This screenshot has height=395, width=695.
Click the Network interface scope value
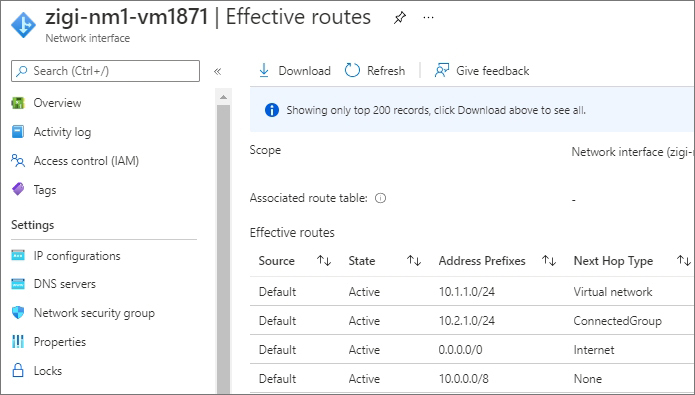(x=633, y=152)
